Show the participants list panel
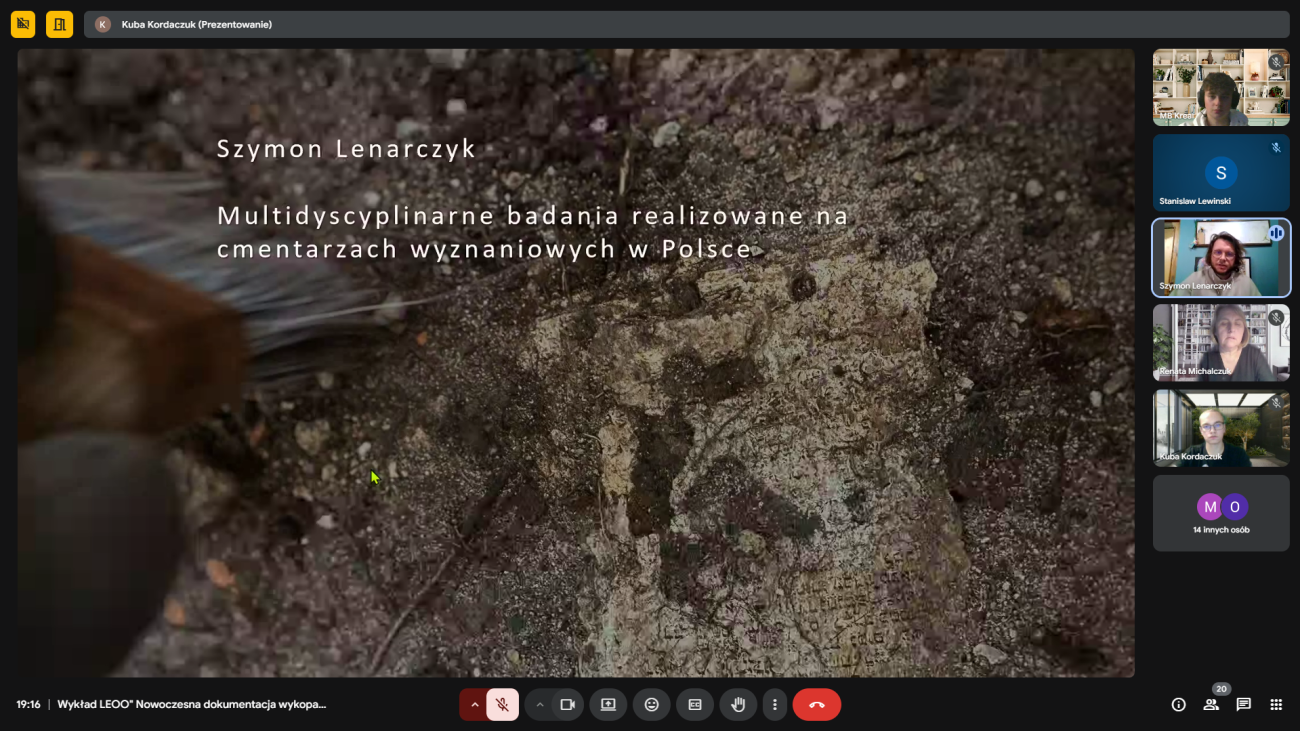 (x=1211, y=705)
